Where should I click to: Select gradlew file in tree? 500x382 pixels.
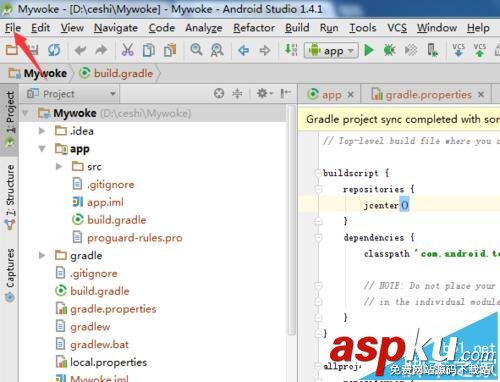83,327
